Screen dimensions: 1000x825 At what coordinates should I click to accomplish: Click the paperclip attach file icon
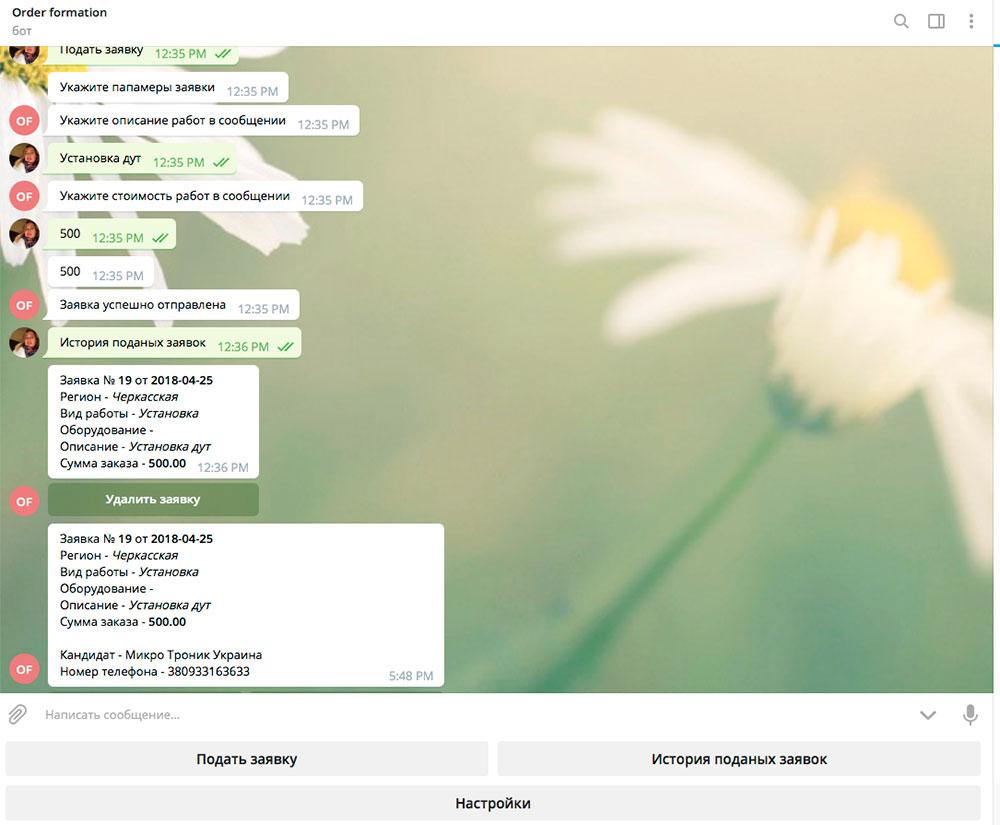pos(17,715)
